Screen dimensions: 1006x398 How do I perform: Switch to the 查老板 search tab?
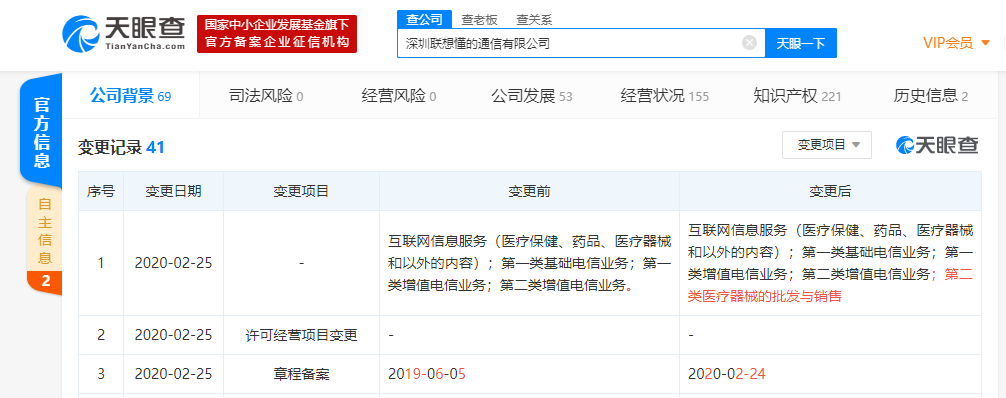pos(479,20)
